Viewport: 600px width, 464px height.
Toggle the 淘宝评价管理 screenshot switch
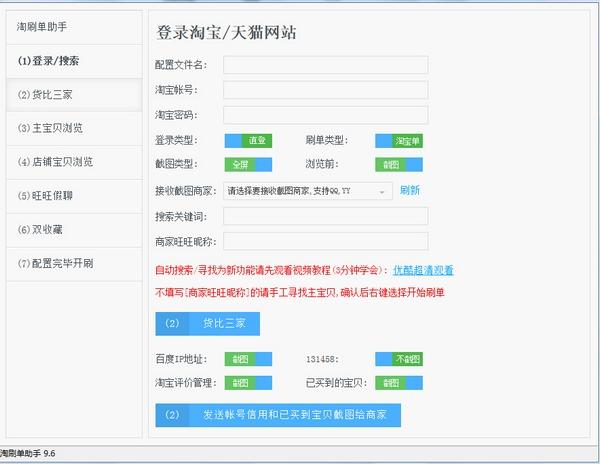(x=248, y=383)
